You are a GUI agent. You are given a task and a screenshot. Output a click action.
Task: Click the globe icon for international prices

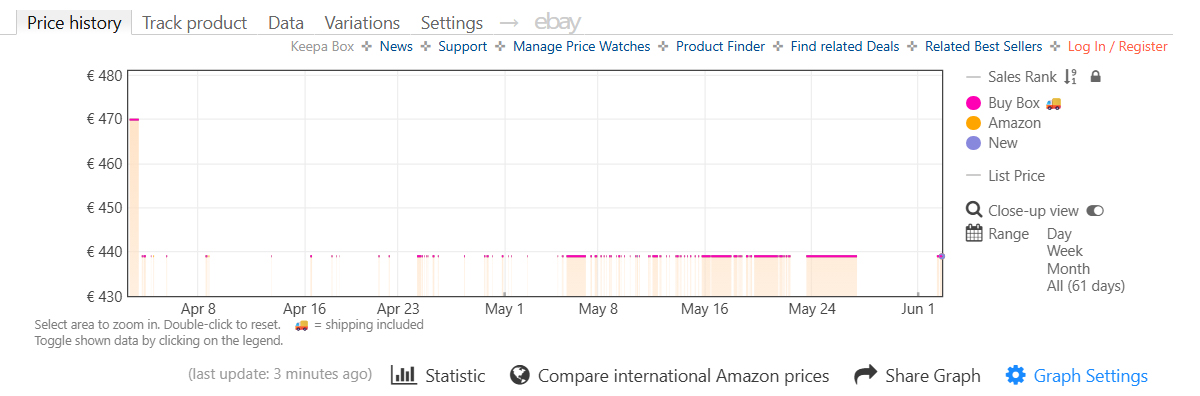(519, 376)
